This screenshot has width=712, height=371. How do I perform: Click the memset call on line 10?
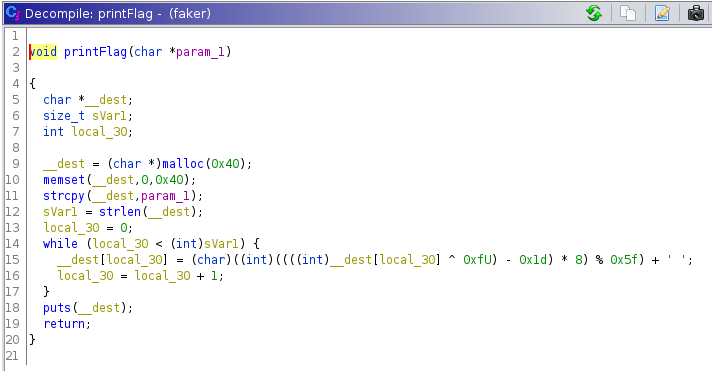[x=64, y=179]
